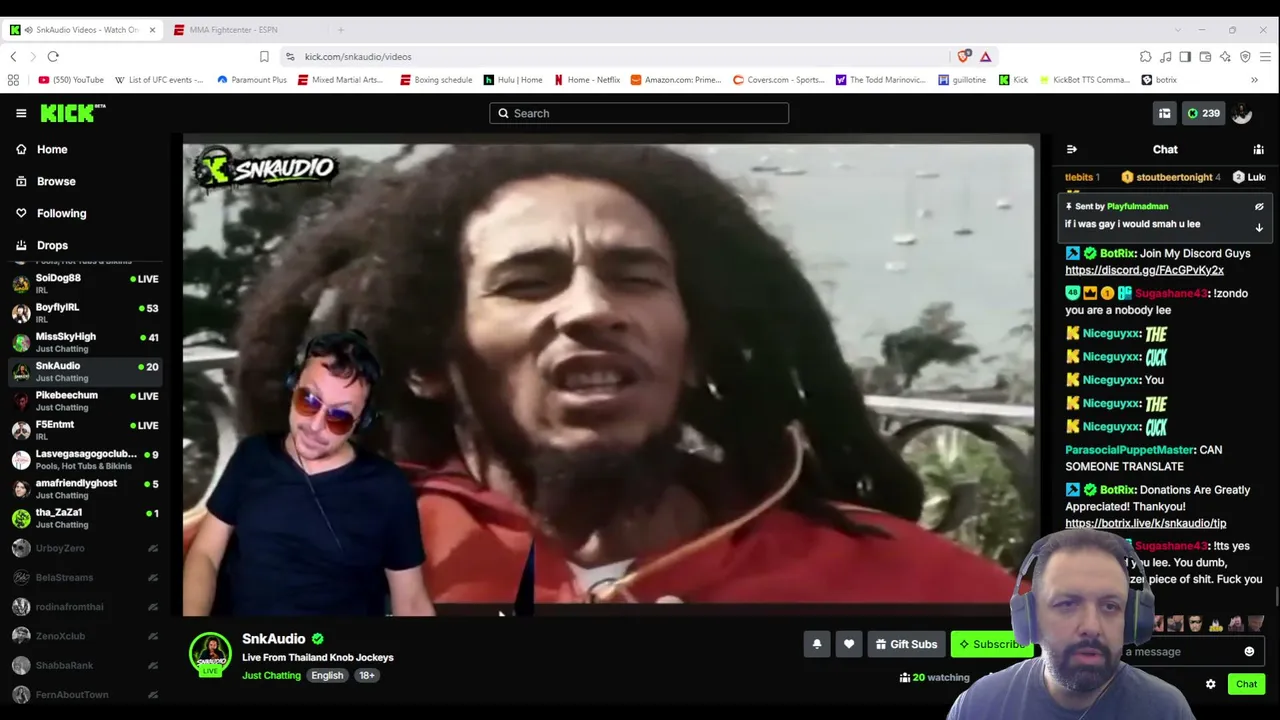Open the Kick shop icon beside the 239 balance

[x=1164, y=113]
